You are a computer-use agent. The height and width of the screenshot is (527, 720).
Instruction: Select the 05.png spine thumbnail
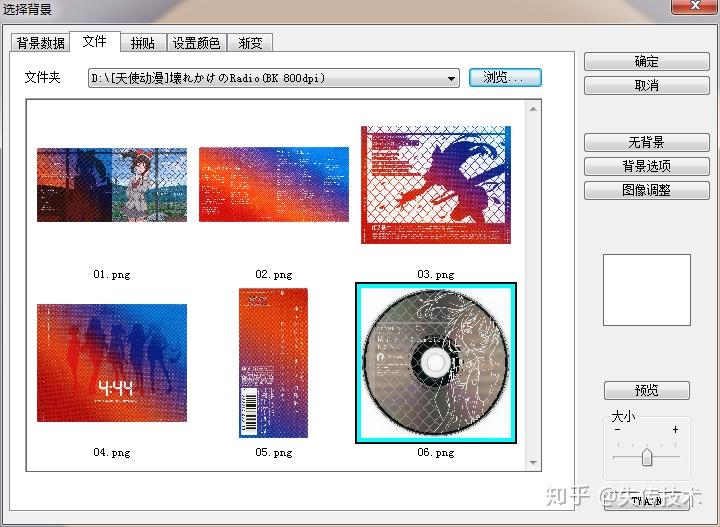point(274,363)
